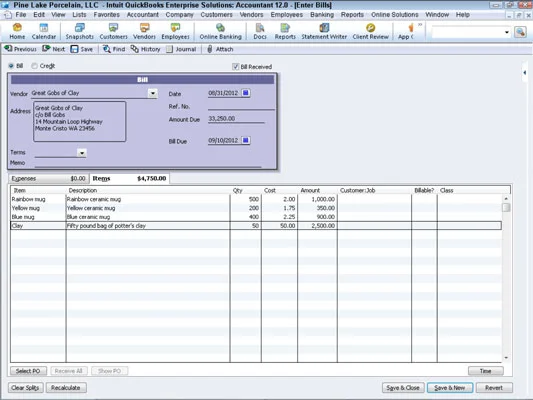533x400 pixels.
Task: Click the Clear Splits button
Action: pyautogui.click(x=25, y=387)
